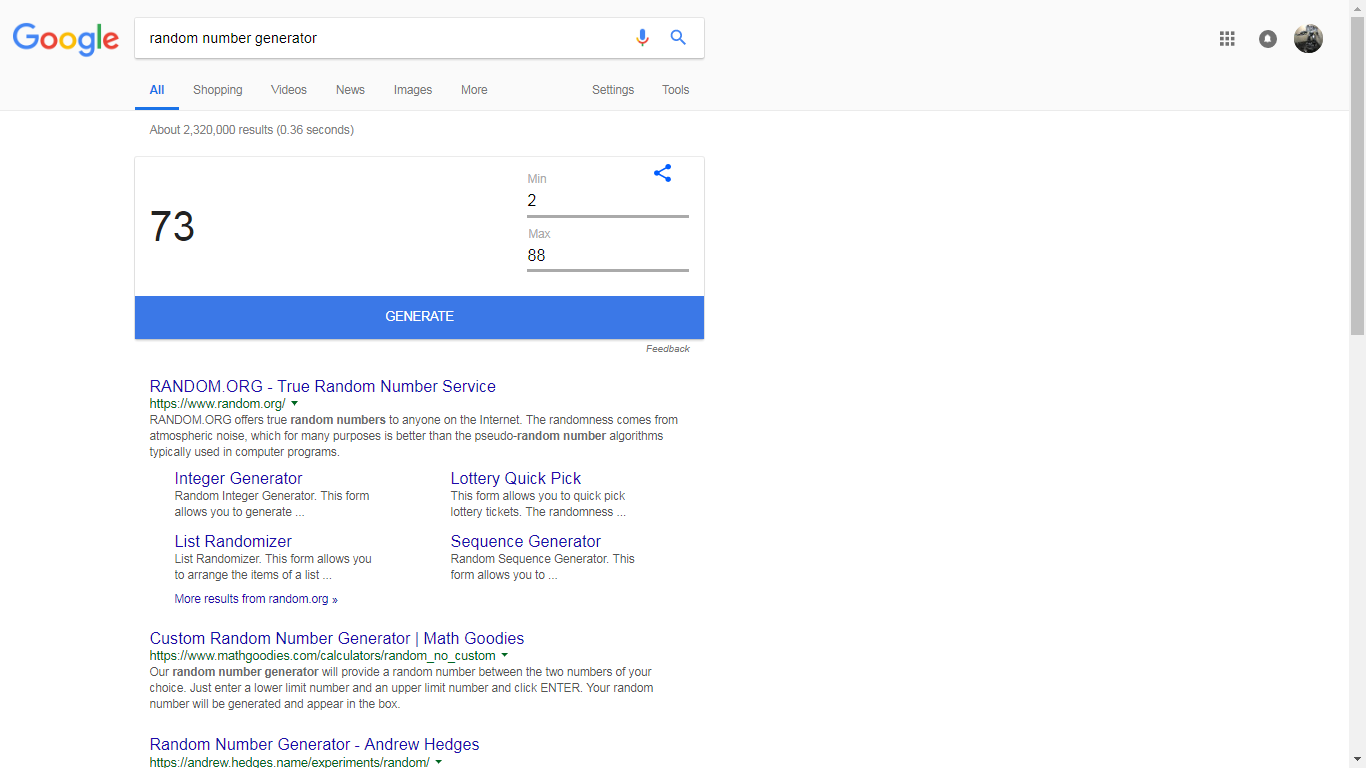The width and height of the screenshot is (1366, 768).
Task: Click the generated number 73
Action: tap(172, 227)
